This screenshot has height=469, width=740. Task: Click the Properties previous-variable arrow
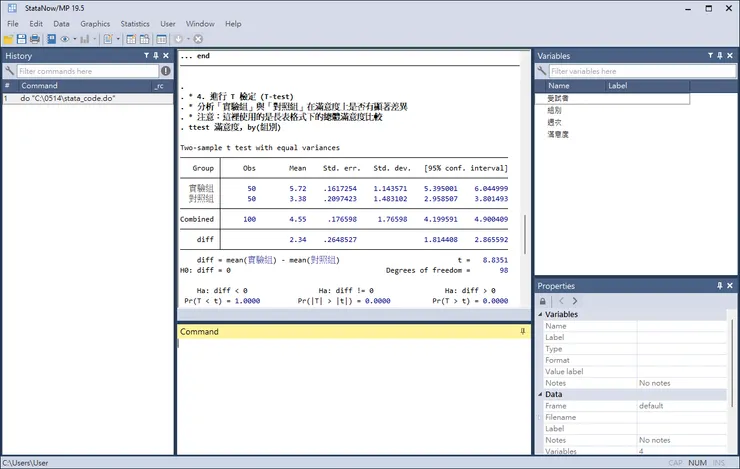561,301
